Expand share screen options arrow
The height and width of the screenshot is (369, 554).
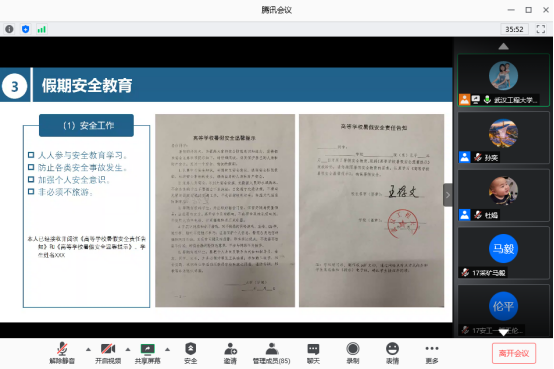pos(167,349)
